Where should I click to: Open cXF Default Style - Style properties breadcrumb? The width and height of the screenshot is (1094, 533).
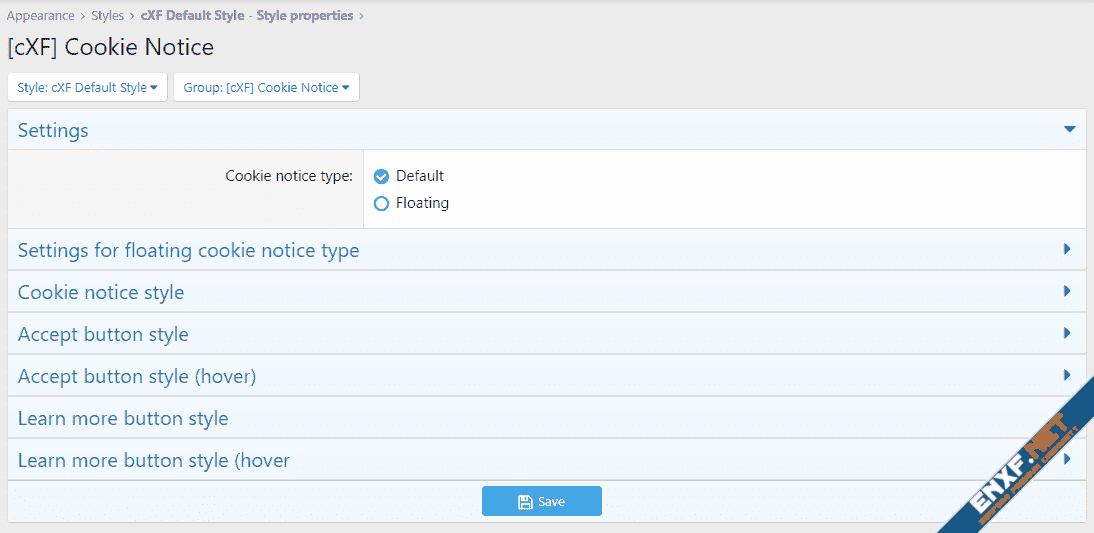pos(247,15)
